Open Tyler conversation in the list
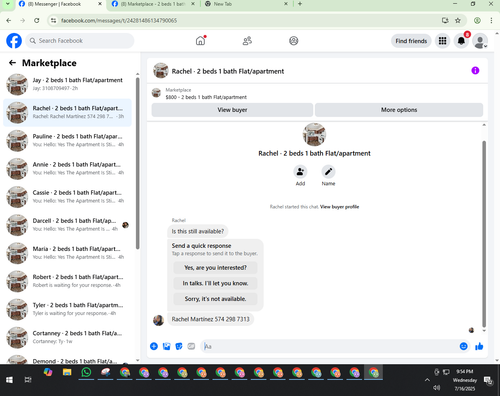 68,309
